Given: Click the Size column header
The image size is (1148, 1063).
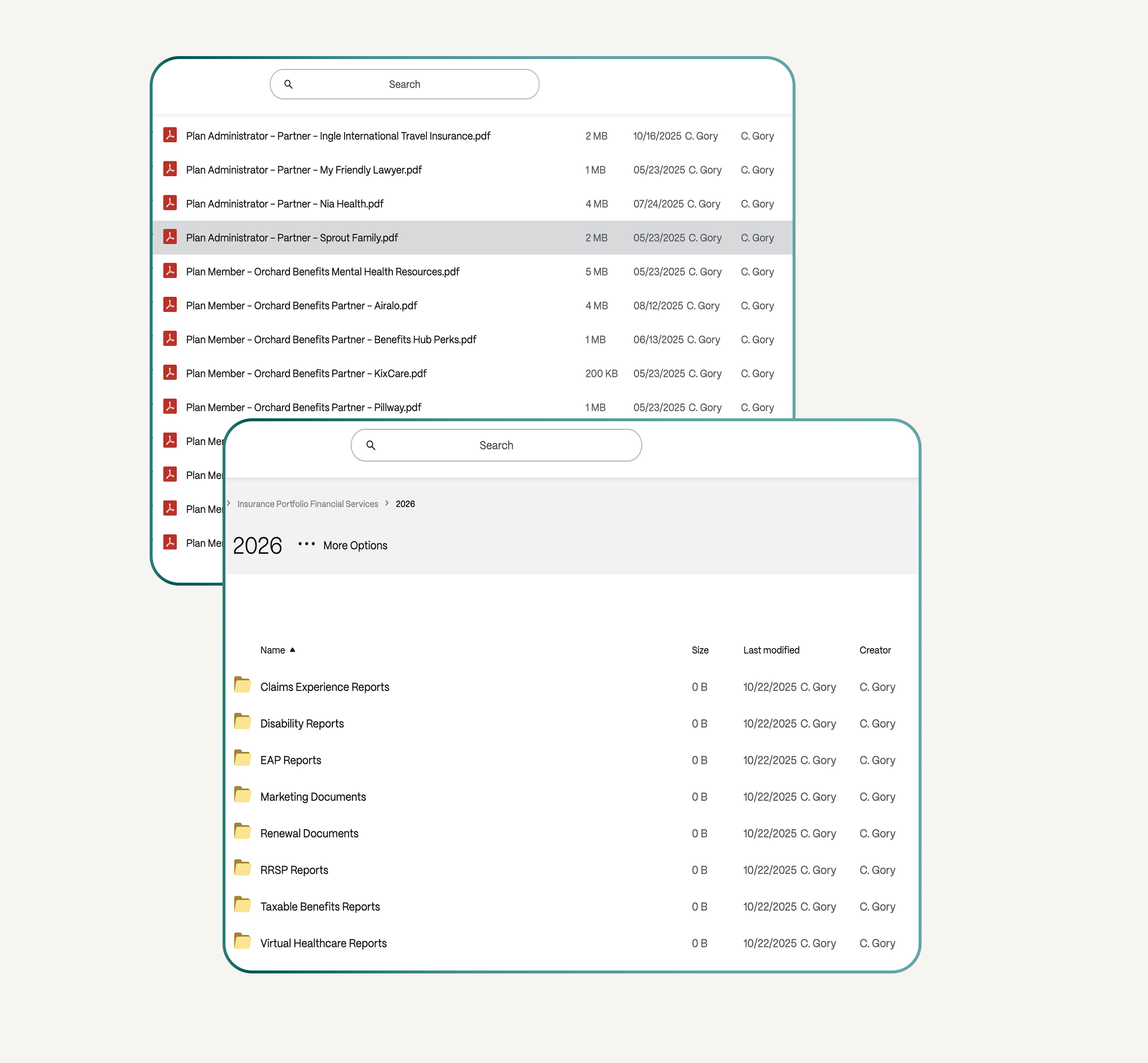Looking at the screenshot, I should tap(700, 650).
